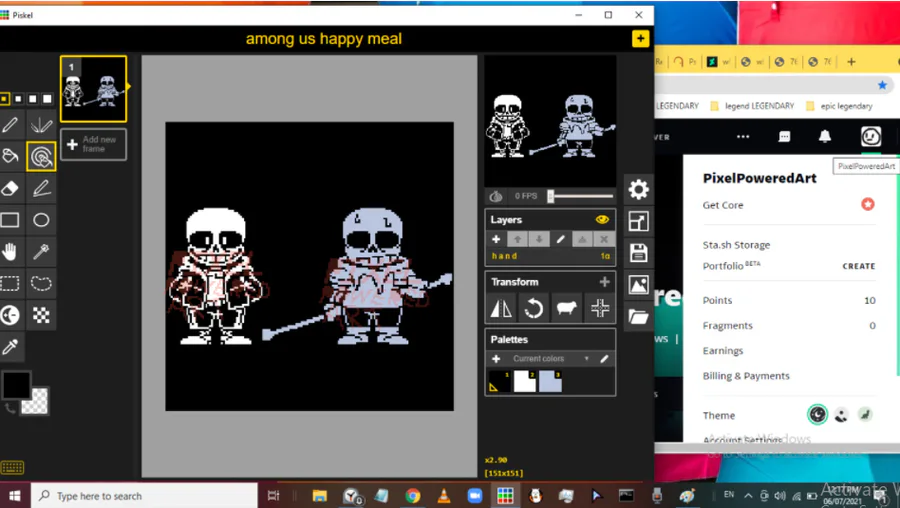900x508 pixels.
Task: Align image to center icon
Action: tap(600, 308)
